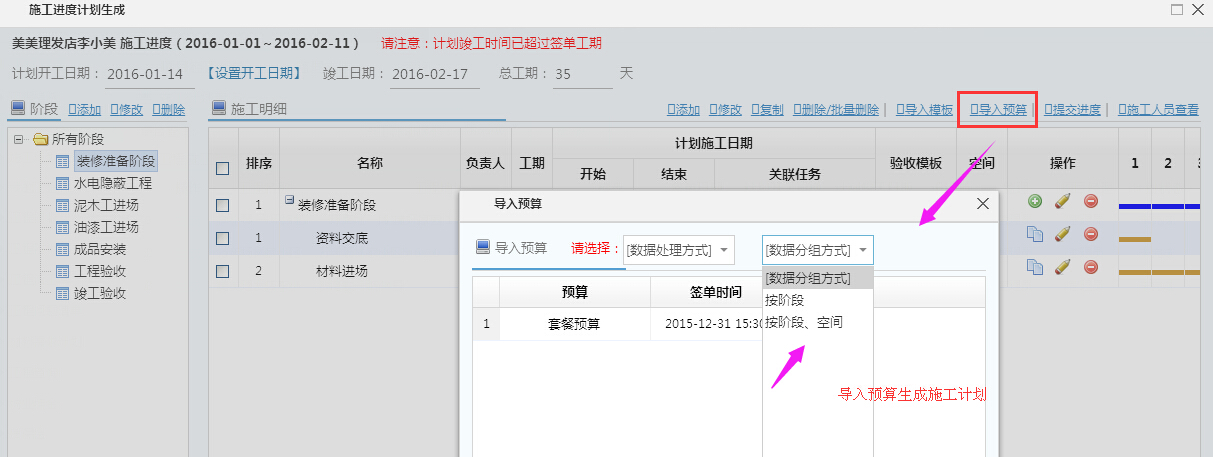Tick the select-all checkbox in table header
This screenshot has width=1213, height=457.
(223, 169)
